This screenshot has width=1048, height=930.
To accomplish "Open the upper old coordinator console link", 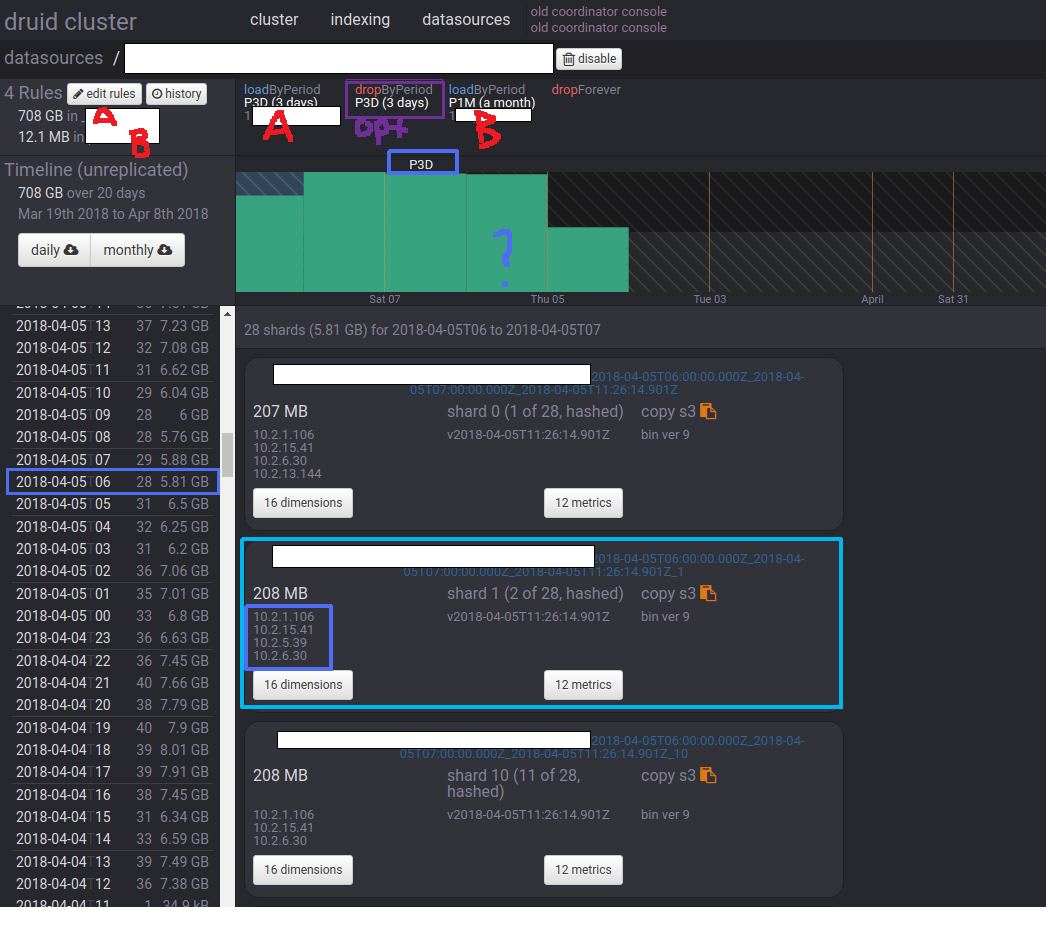I will 598,11.
